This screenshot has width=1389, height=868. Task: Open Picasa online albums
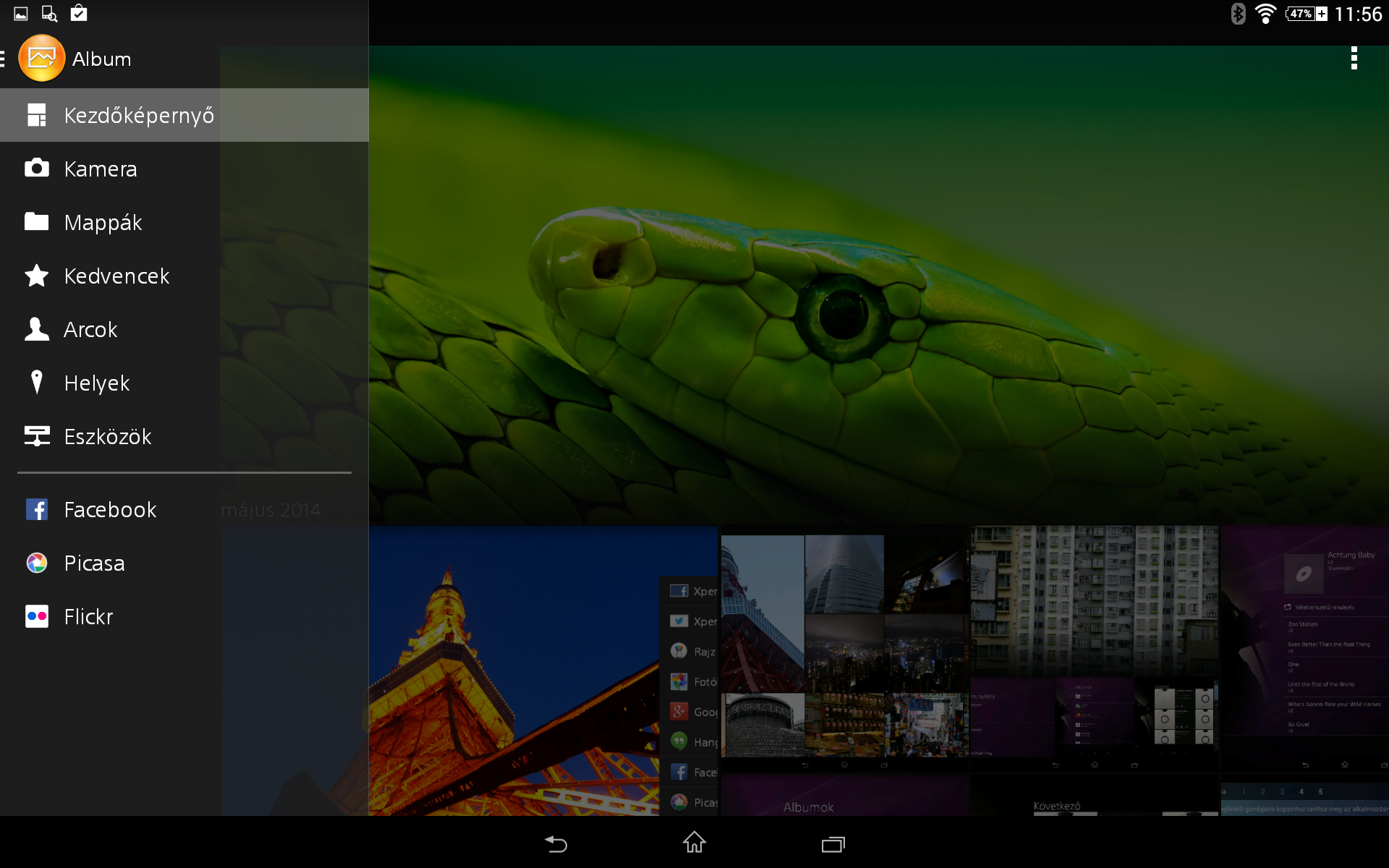pyautogui.click(x=184, y=563)
